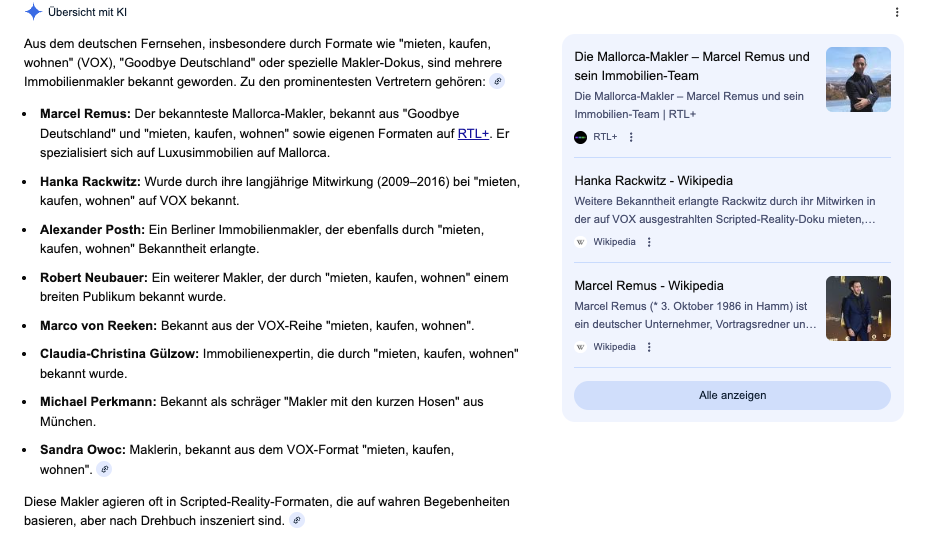Image resolution: width=925 pixels, height=541 pixels.
Task: Open options menu for Hanka Rackwitz Wikipedia source
Action: (x=649, y=242)
